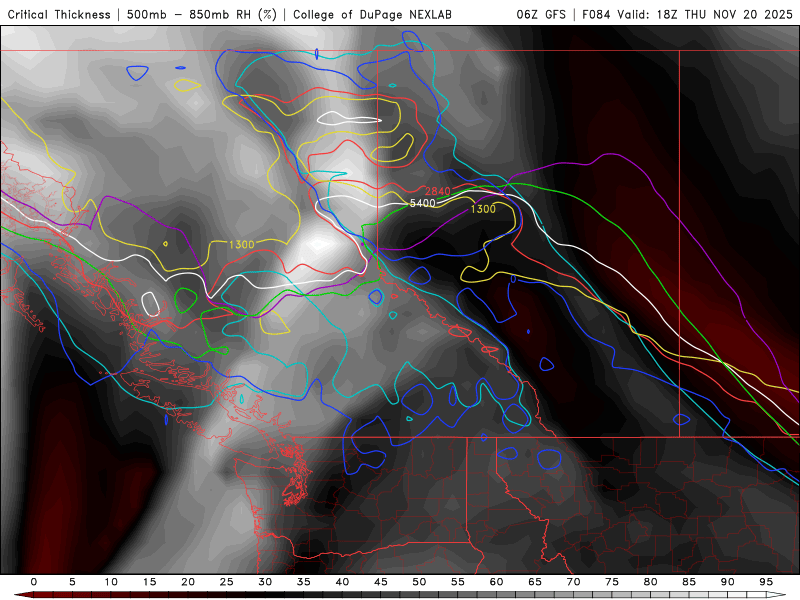Click the "35" value on the color scale
The image size is (800, 600).
304,582
